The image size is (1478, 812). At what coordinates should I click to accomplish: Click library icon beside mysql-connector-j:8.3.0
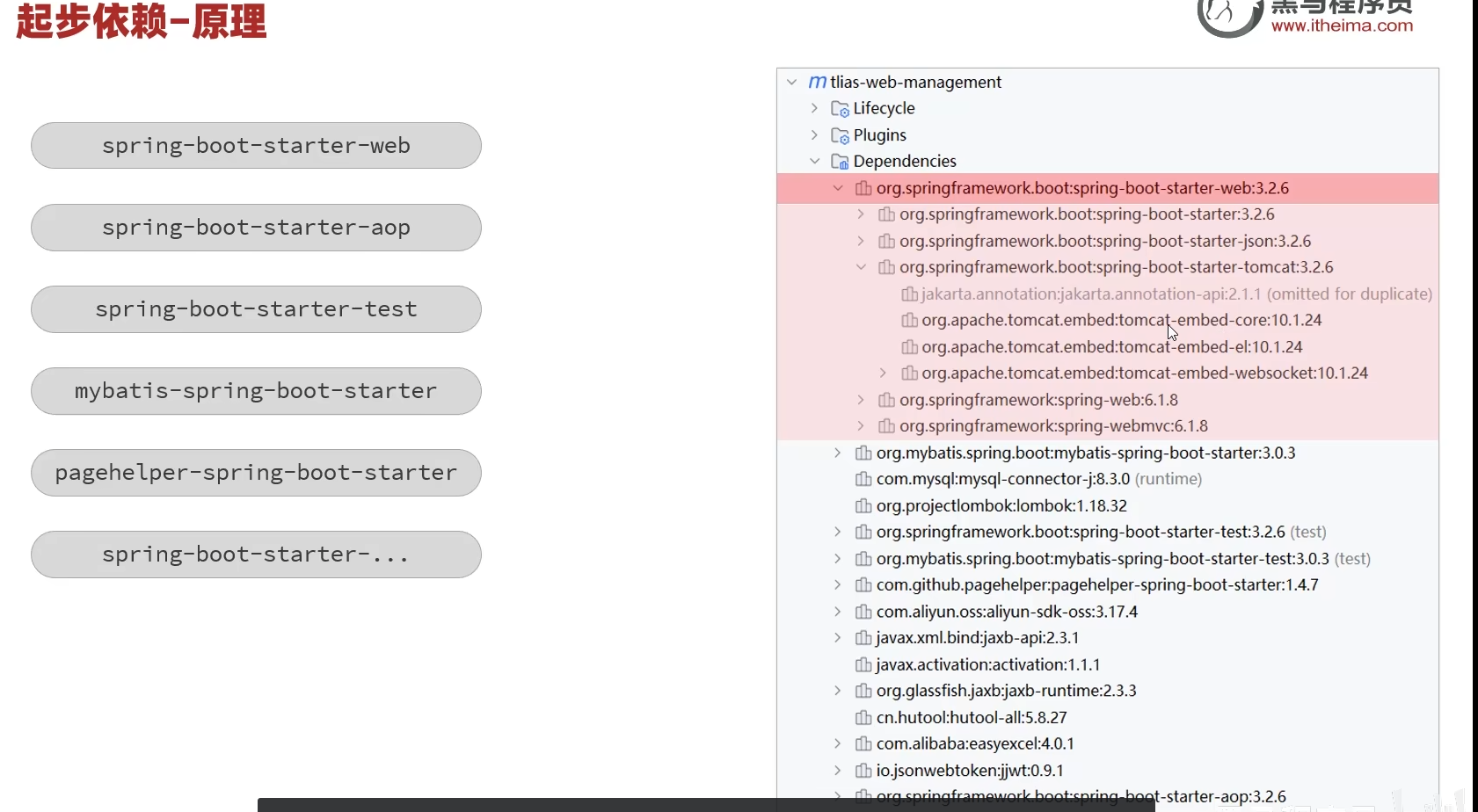tap(863, 479)
